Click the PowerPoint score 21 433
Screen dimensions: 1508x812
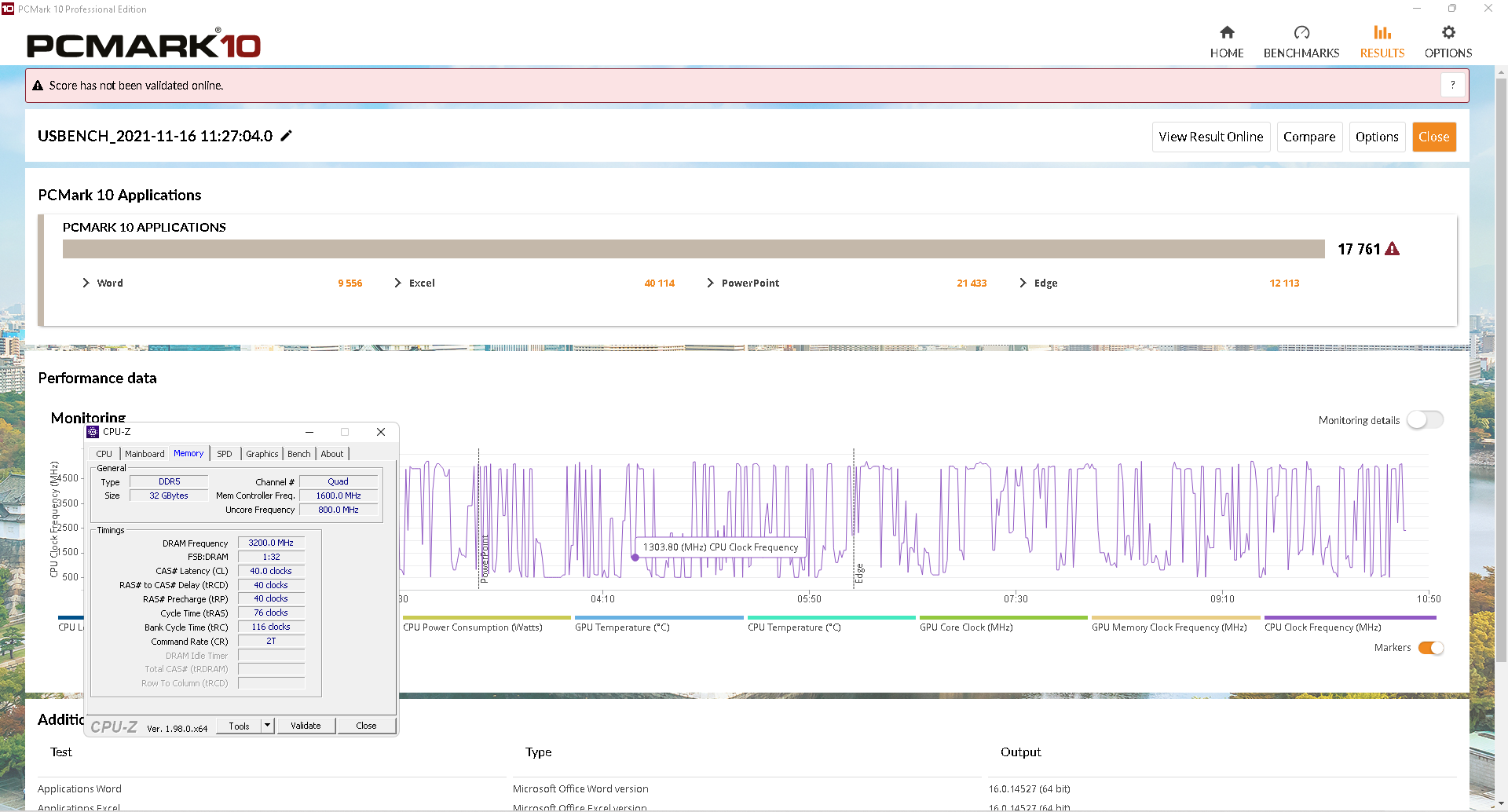point(972,283)
